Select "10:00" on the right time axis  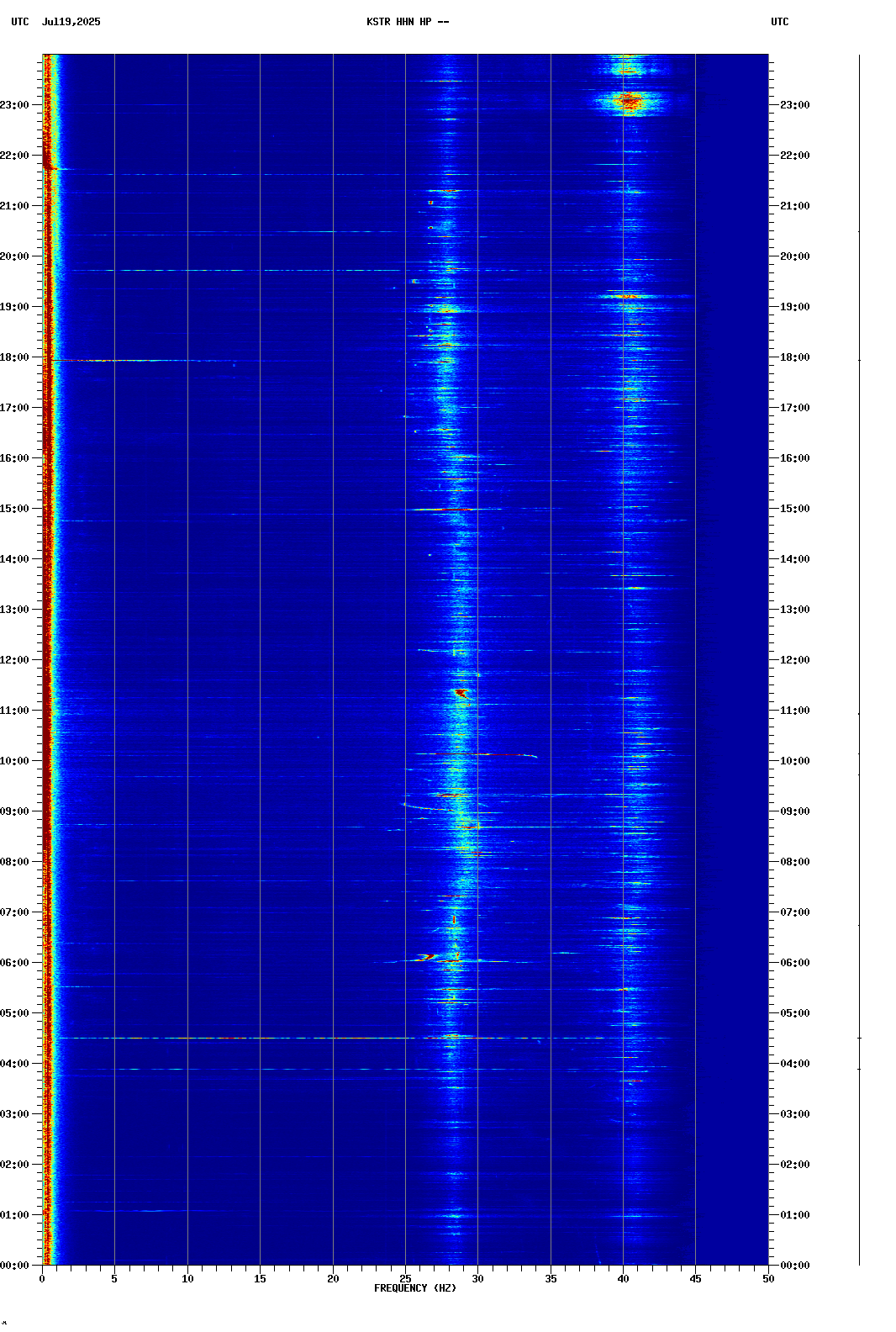[x=795, y=761]
